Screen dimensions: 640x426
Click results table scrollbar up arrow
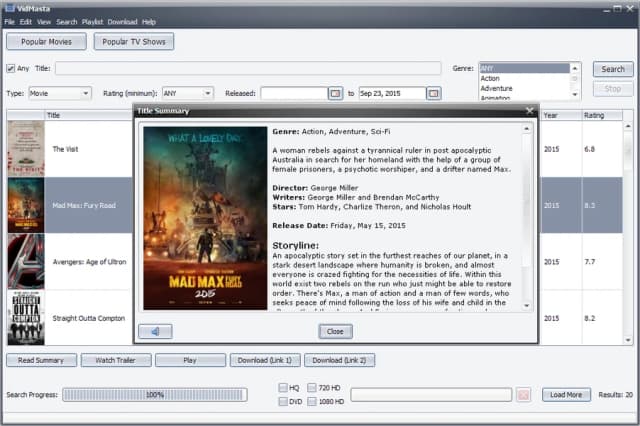628,126
